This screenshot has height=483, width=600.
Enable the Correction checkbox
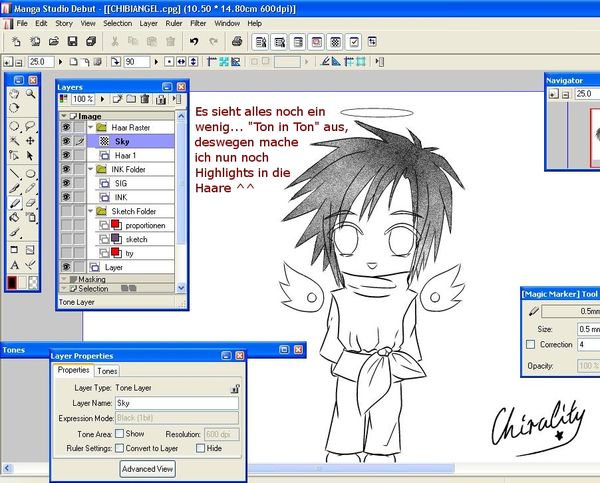coord(530,344)
